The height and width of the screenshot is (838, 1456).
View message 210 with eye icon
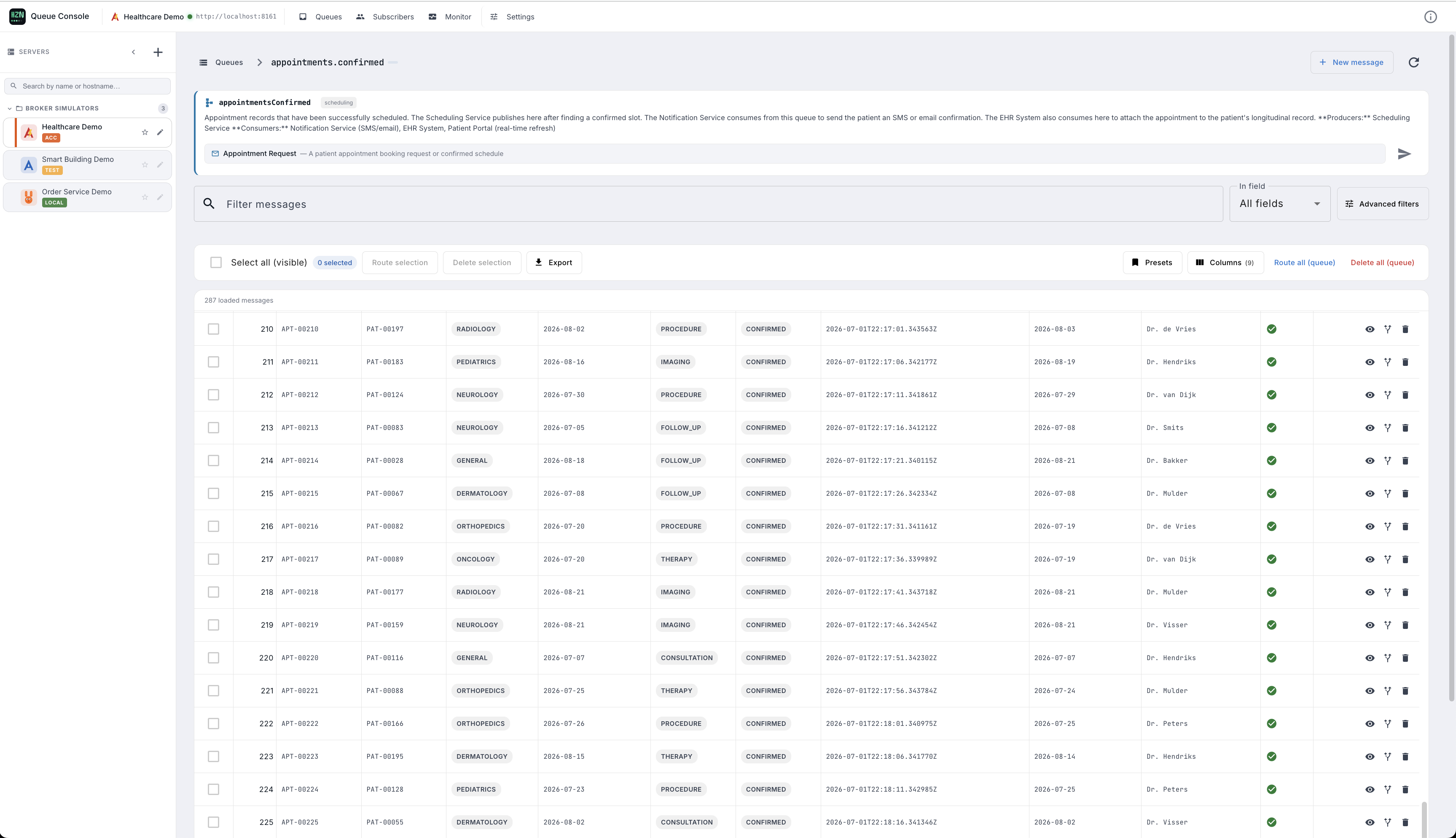[1370, 329]
